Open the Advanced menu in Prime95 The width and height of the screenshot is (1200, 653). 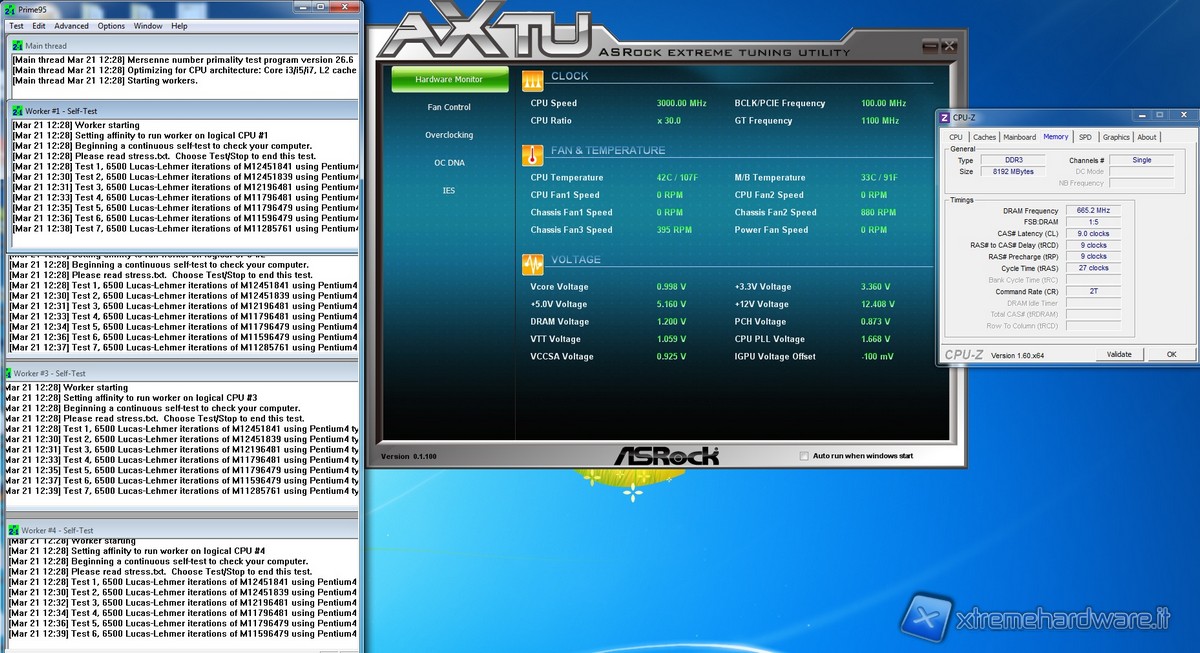(x=71, y=26)
